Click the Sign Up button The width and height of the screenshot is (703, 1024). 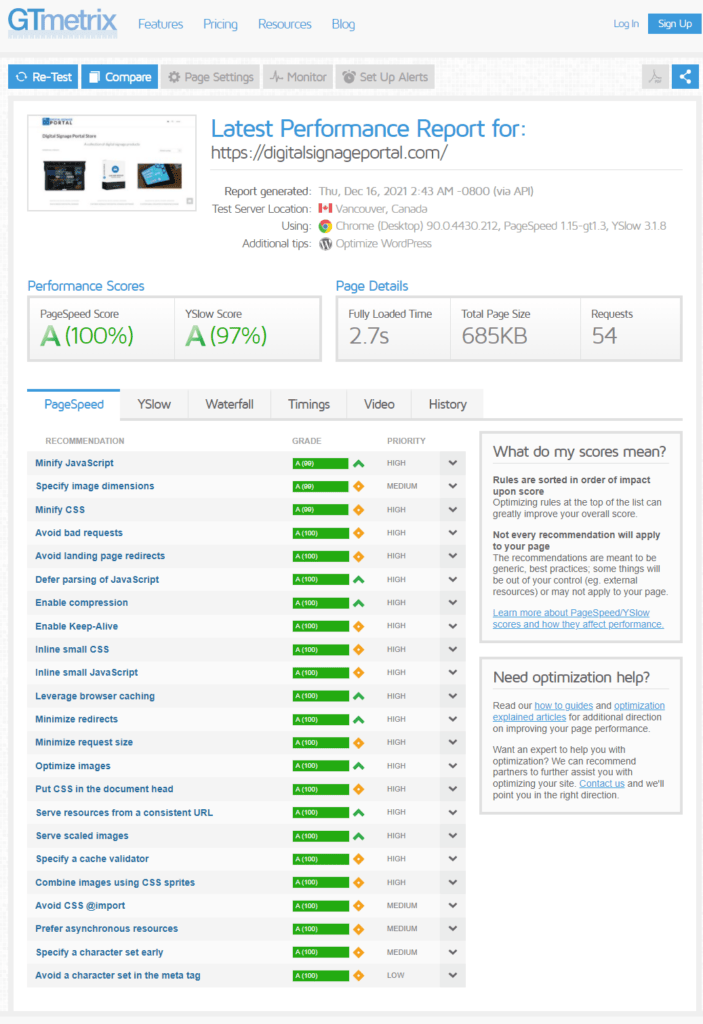(x=674, y=24)
